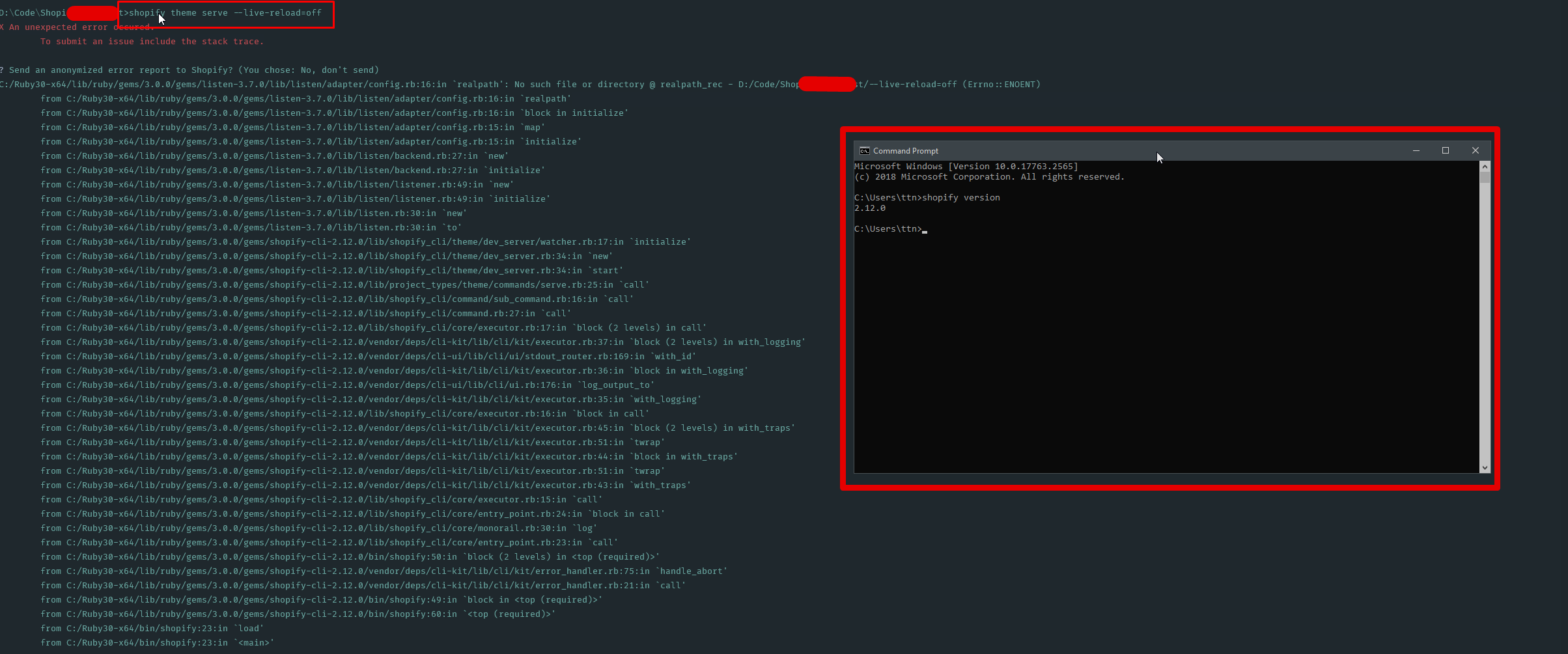Click the command.rb:27 'call' trace line
This screenshot has height=654, width=1568.
pos(306,314)
